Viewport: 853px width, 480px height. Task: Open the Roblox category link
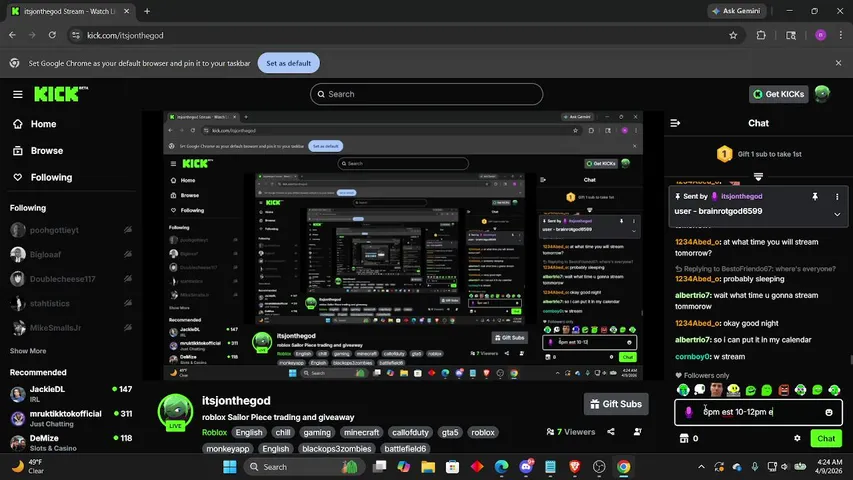tap(214, 433)
